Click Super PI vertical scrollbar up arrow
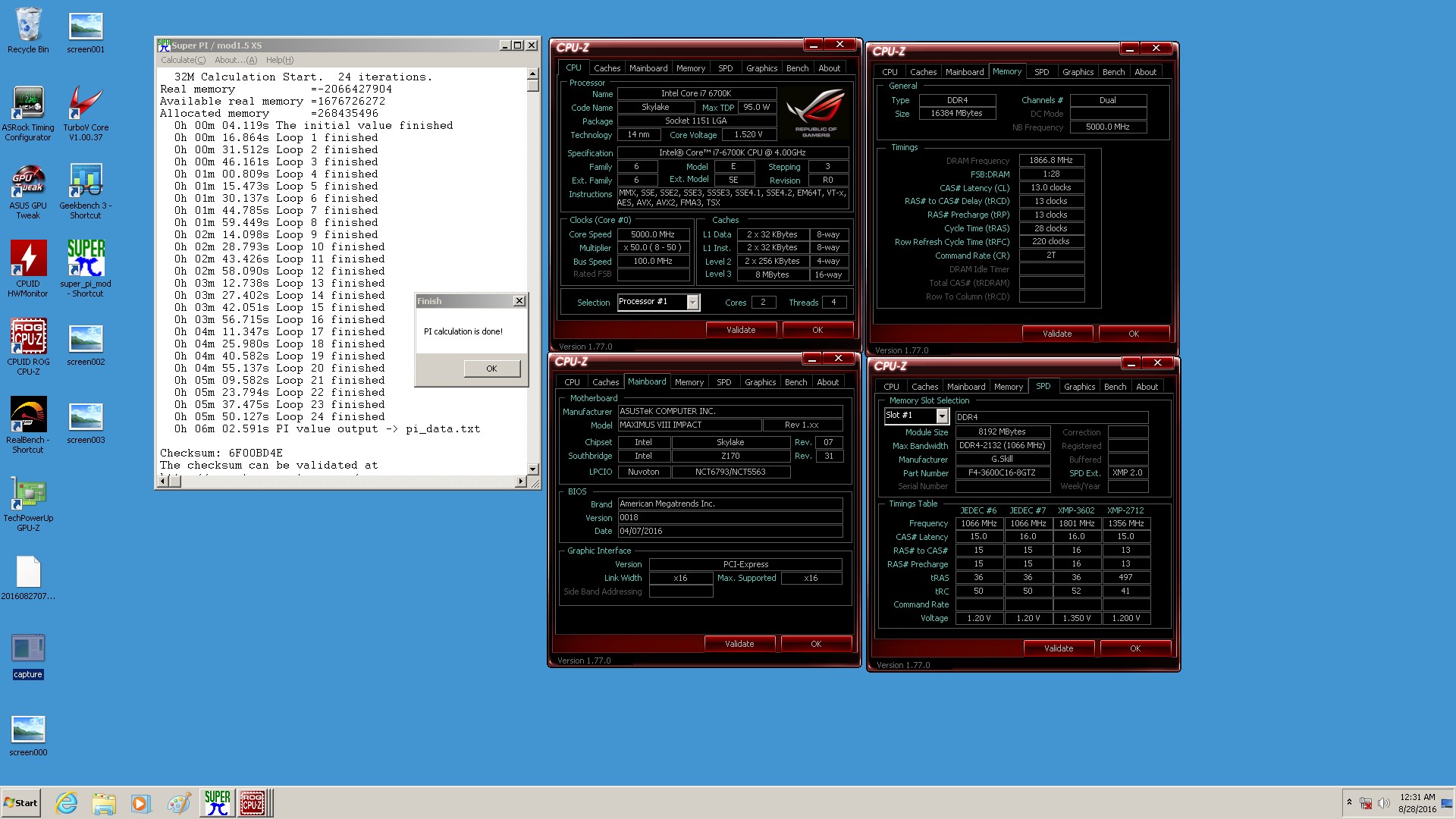Screen dimensions: 1456x819 click(532, 74)
